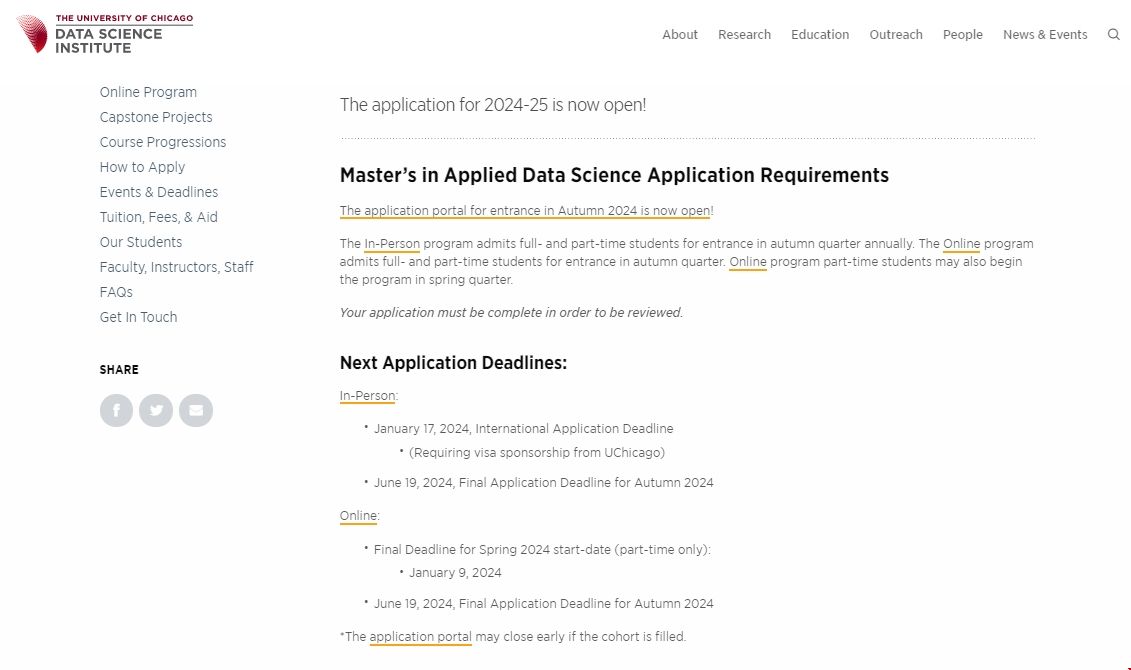Viewport: 1131px width, 670px height.
Task: Visit Faculty, Instructors, Staff page
Action: point(176,267)
